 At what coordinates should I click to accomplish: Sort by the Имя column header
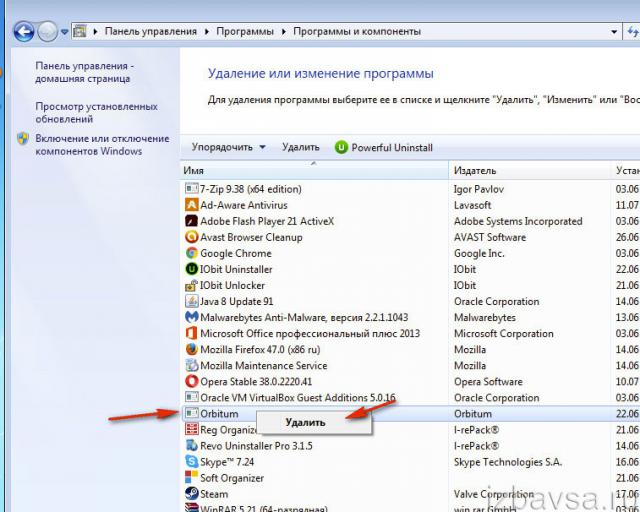(314, 170)
